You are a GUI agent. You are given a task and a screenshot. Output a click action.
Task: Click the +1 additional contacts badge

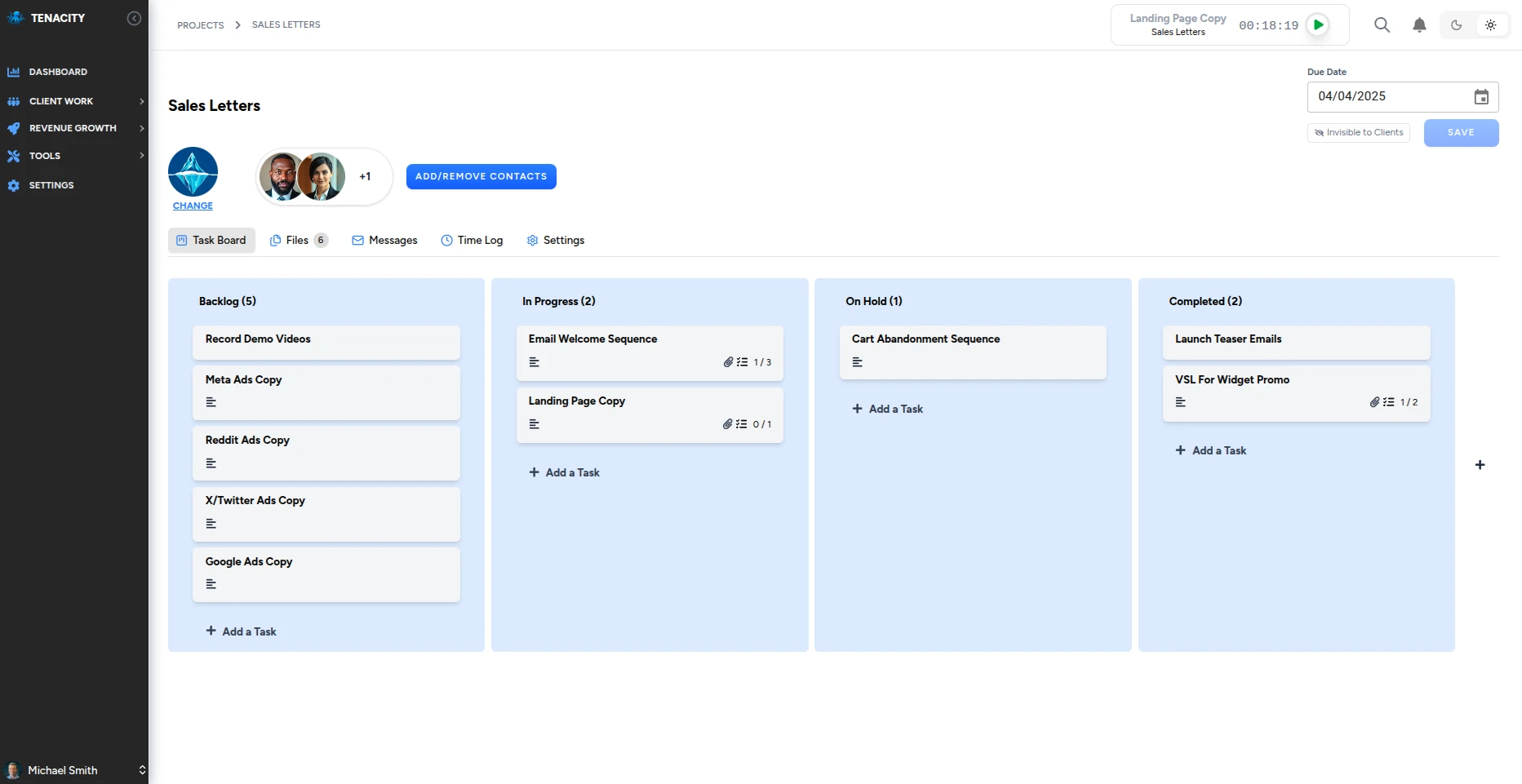click(x=365, y=176)
